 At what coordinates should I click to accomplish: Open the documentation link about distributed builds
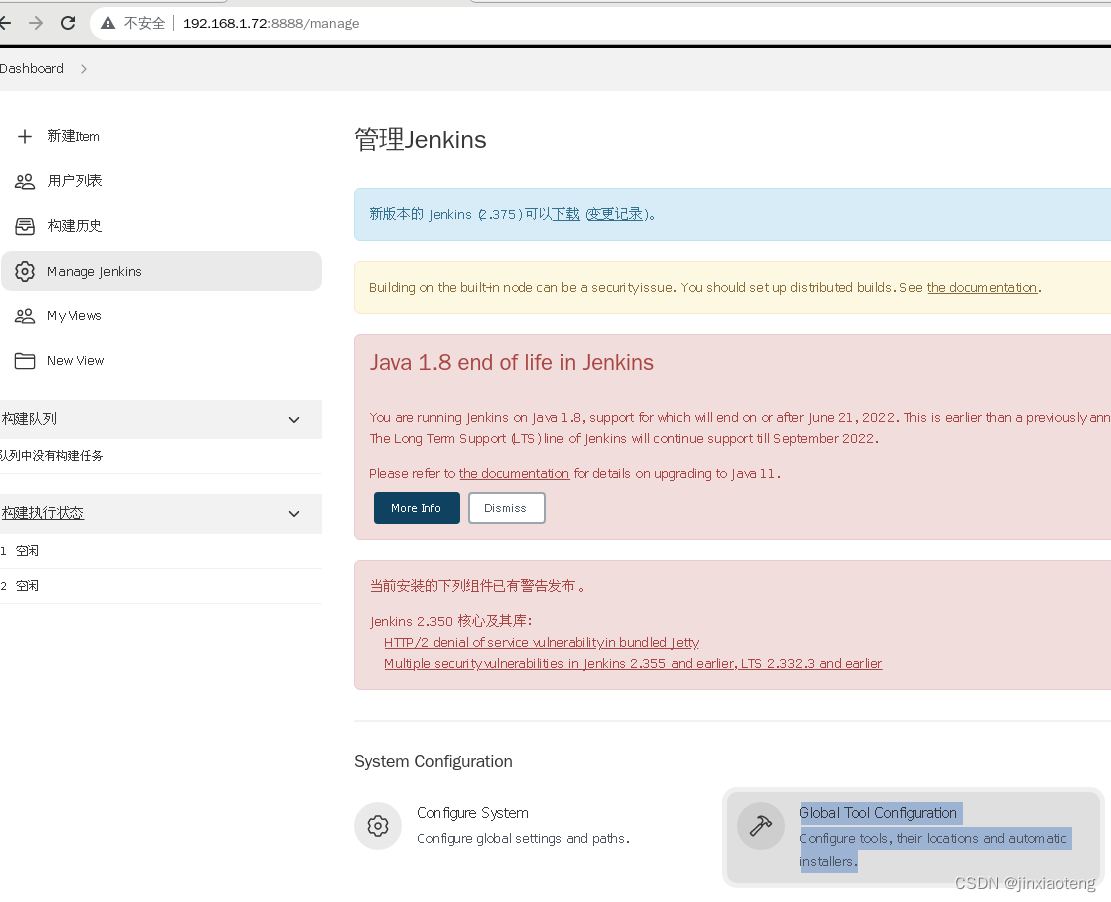tap(982, 288)
